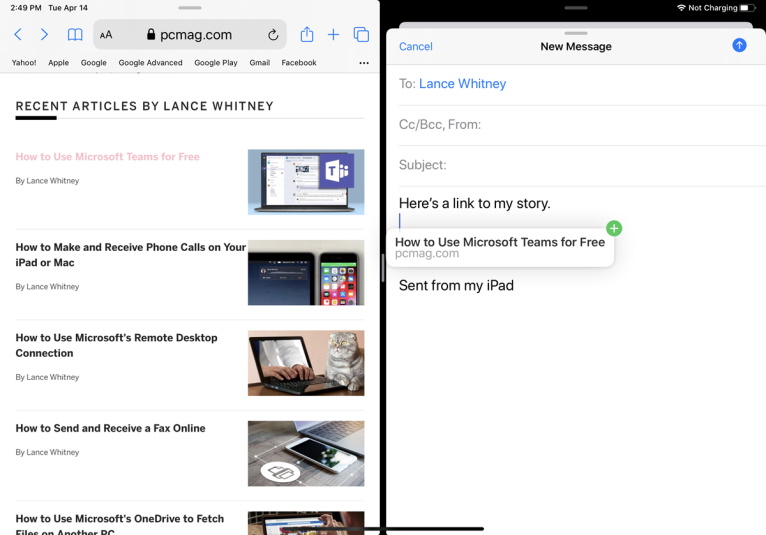This screenshot has width=766, height=535.
Task: Tap the 'Sent from my iPad' signature
Action: click(x=456, y=285)
